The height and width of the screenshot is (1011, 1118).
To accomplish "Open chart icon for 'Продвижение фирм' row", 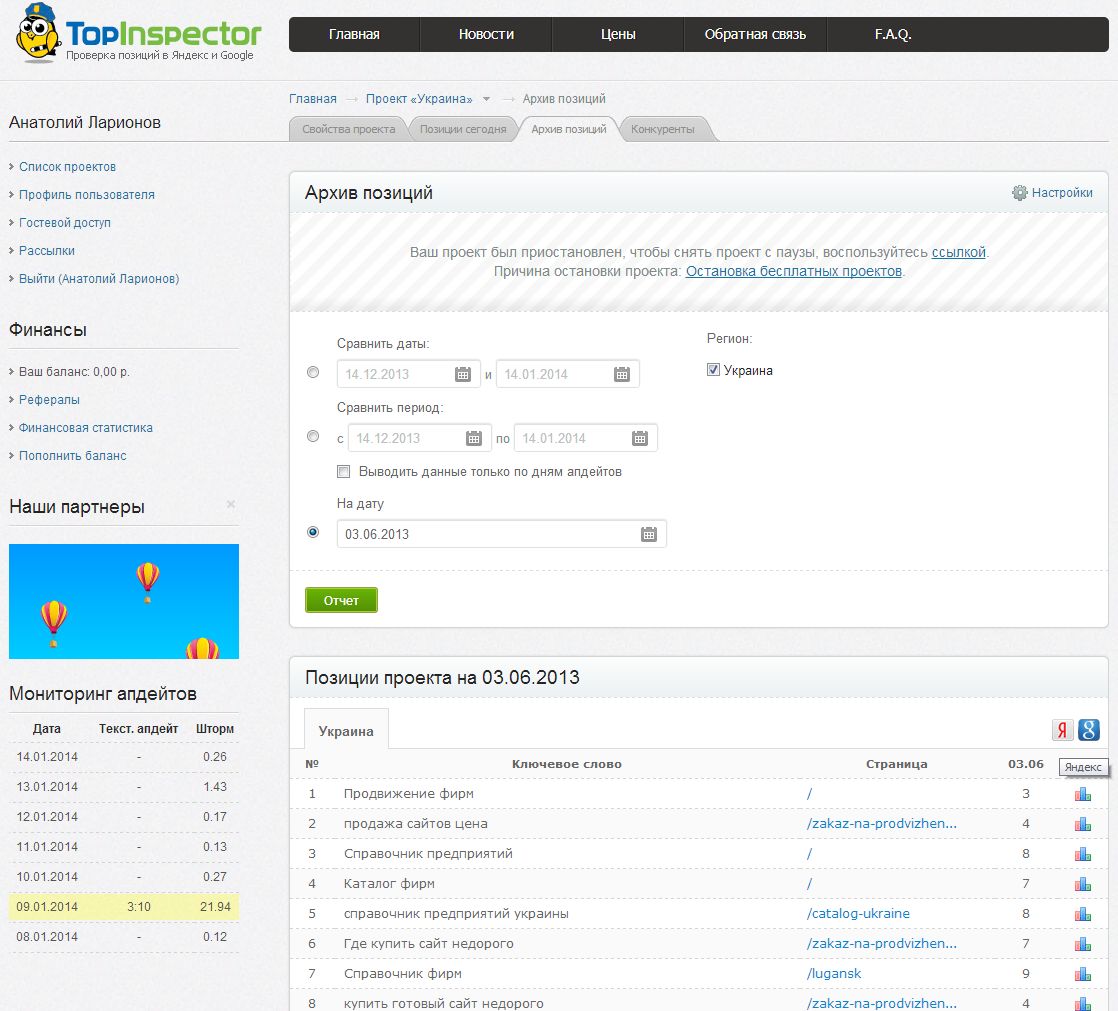I will click(1082, 794).
